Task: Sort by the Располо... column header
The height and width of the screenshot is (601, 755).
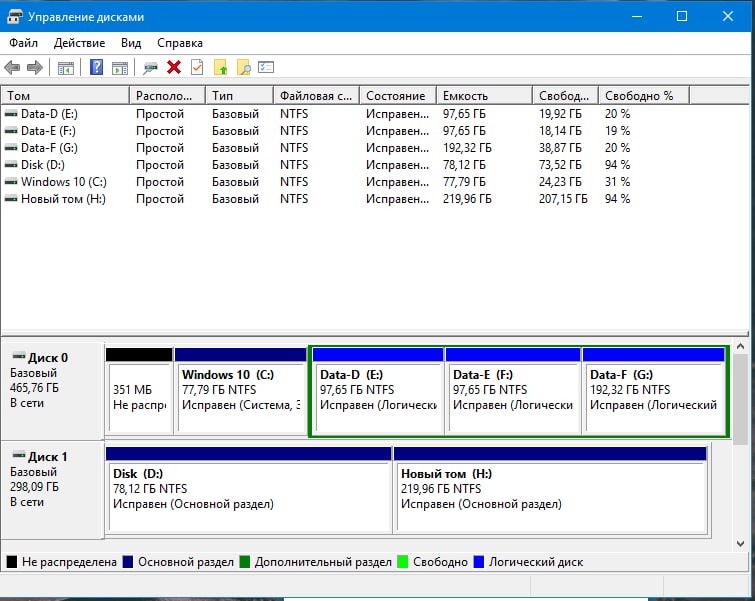Action: (x=168, y=95)
